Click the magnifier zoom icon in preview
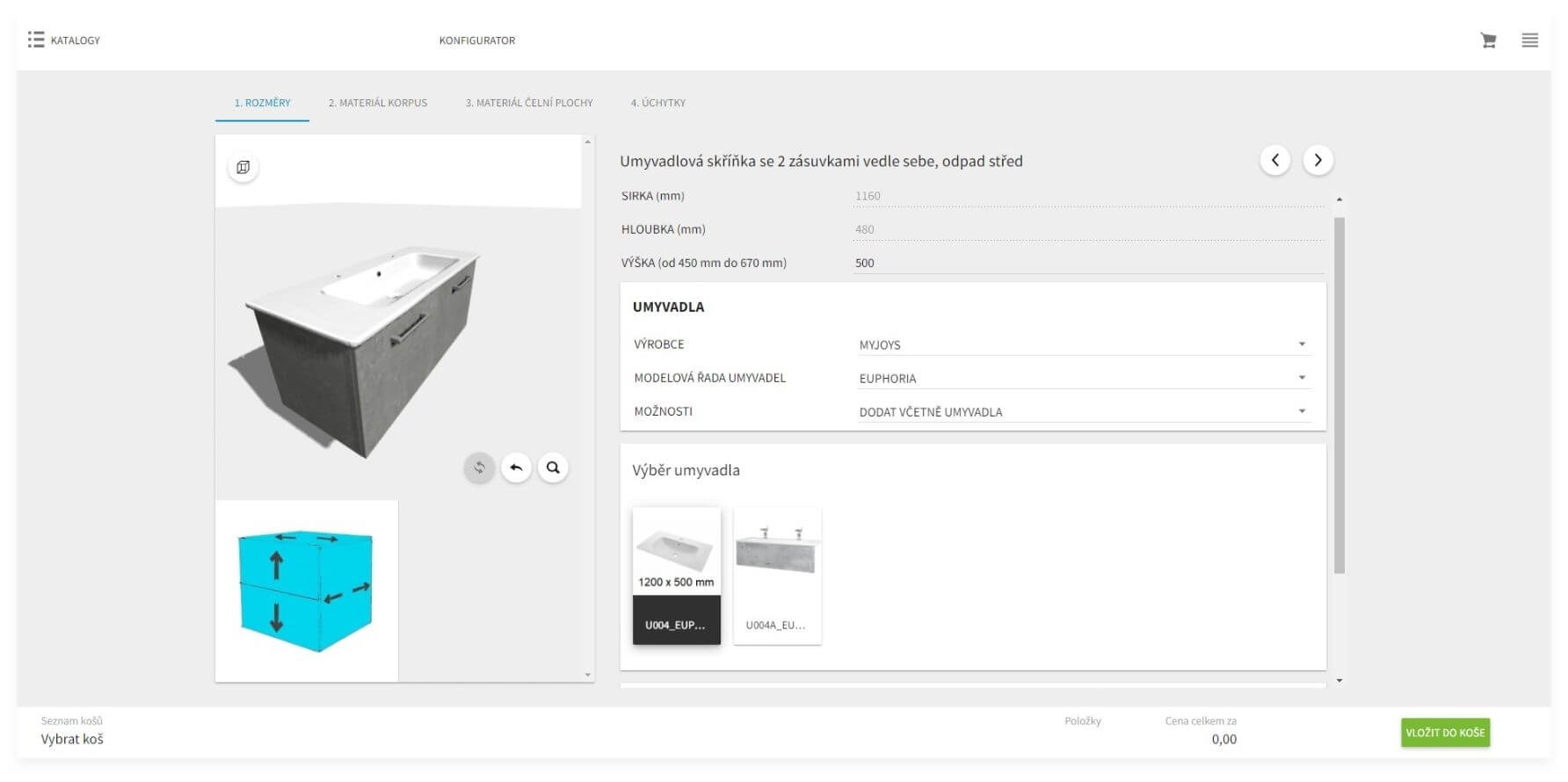The height and width of the screenshot is (782, 1568). 553,467
